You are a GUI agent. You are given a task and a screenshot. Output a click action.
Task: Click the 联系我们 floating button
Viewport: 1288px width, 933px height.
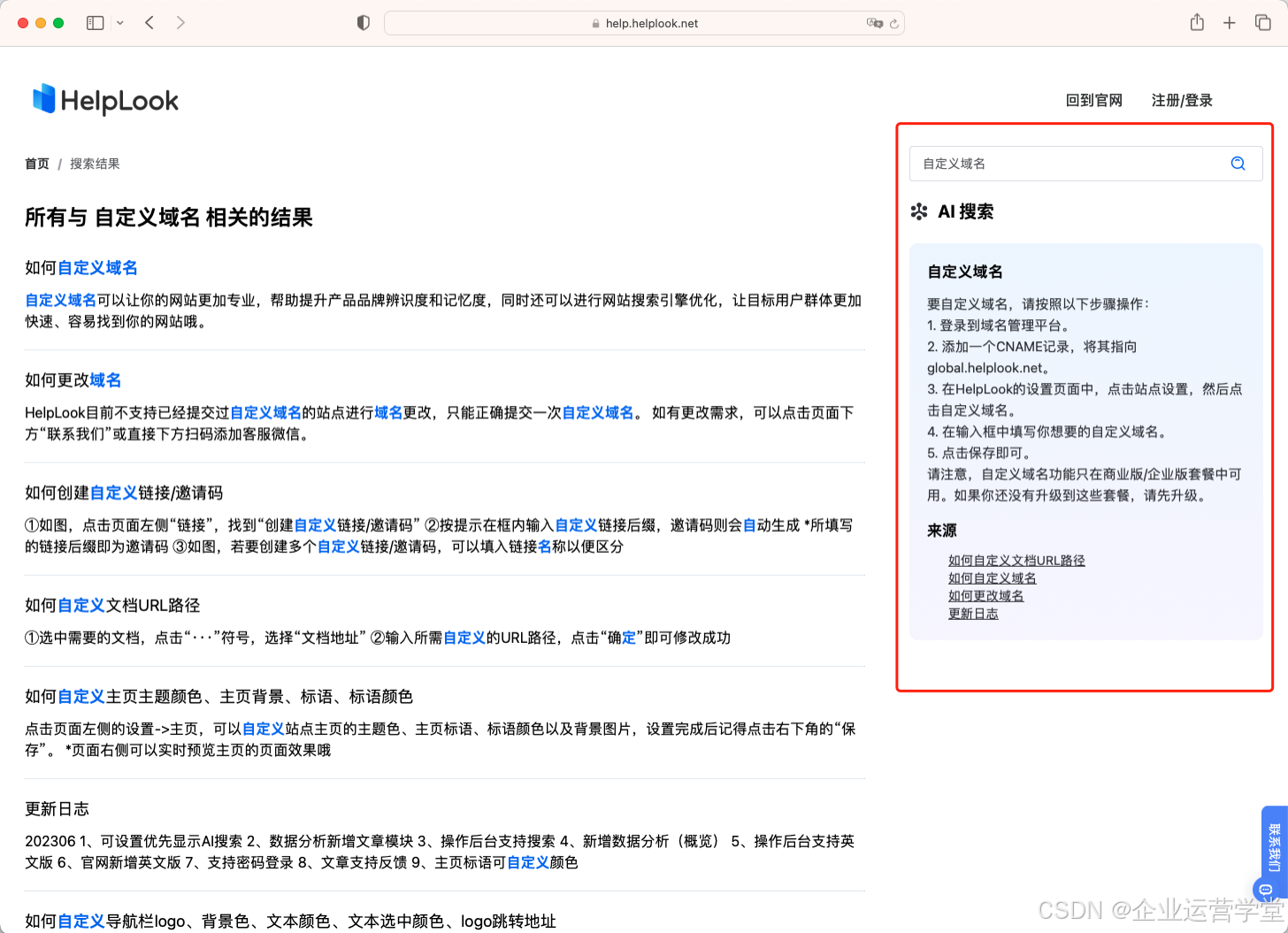point(1274,848)
